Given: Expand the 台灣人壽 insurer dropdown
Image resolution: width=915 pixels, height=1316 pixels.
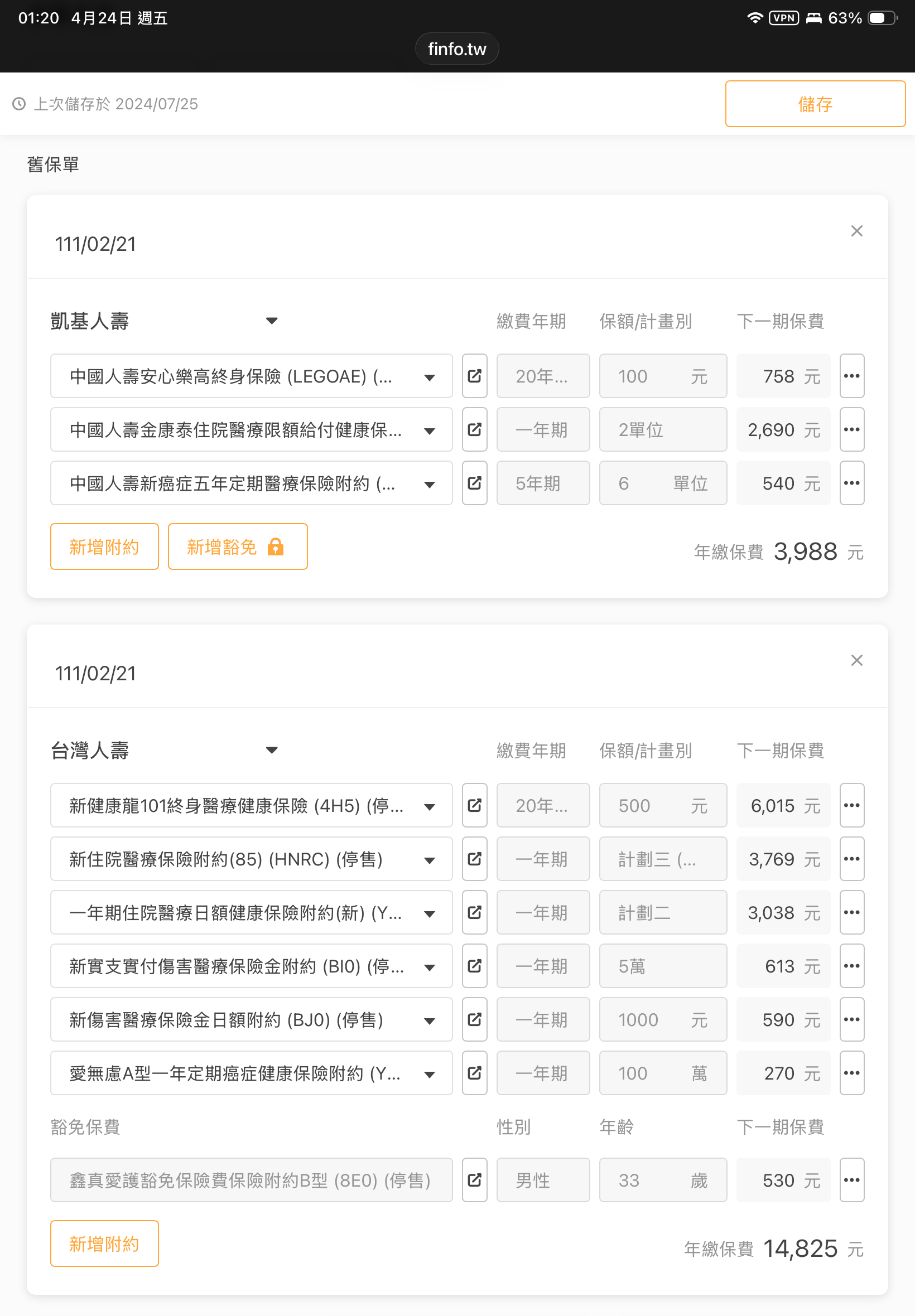Looking at the screenshot, I should [272, 750].
